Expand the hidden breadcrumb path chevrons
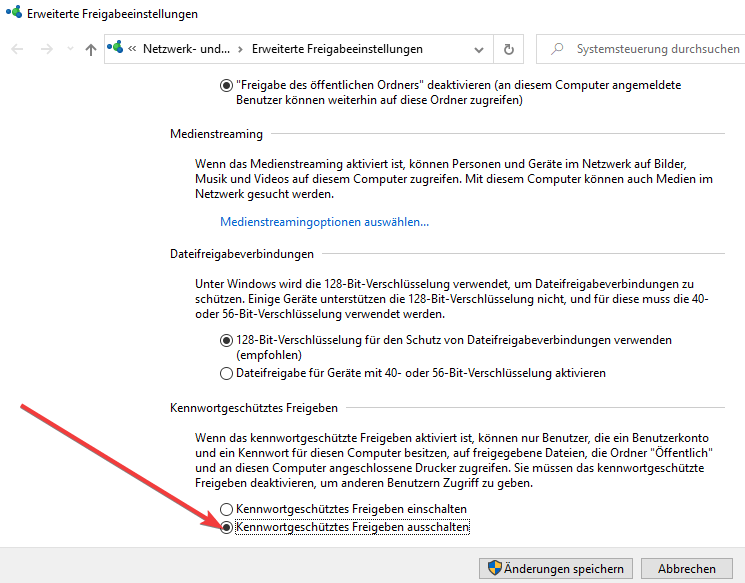 pyautogui.click(x=132, y=49)
